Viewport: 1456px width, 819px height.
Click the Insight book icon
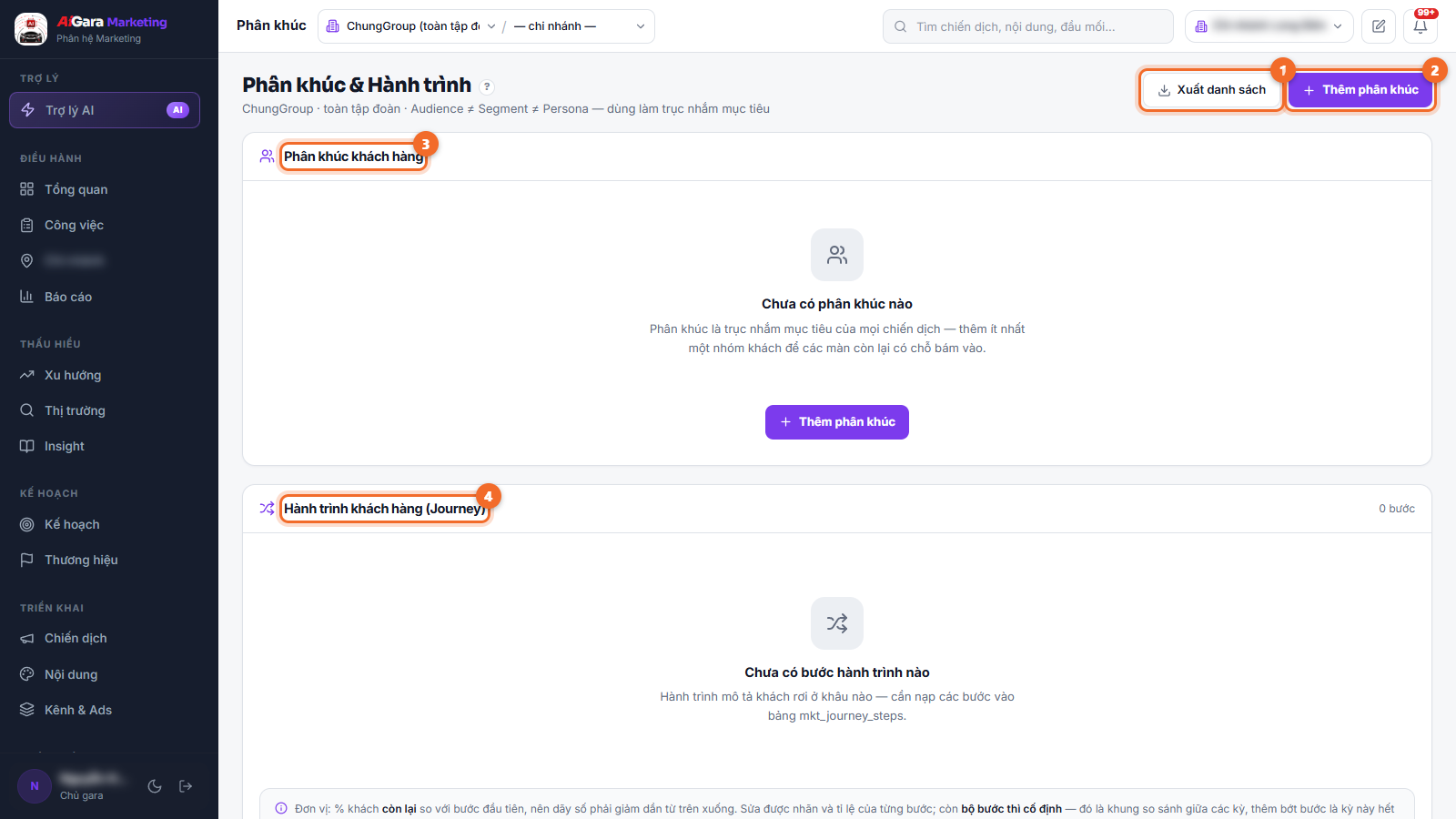coord(27,446)
